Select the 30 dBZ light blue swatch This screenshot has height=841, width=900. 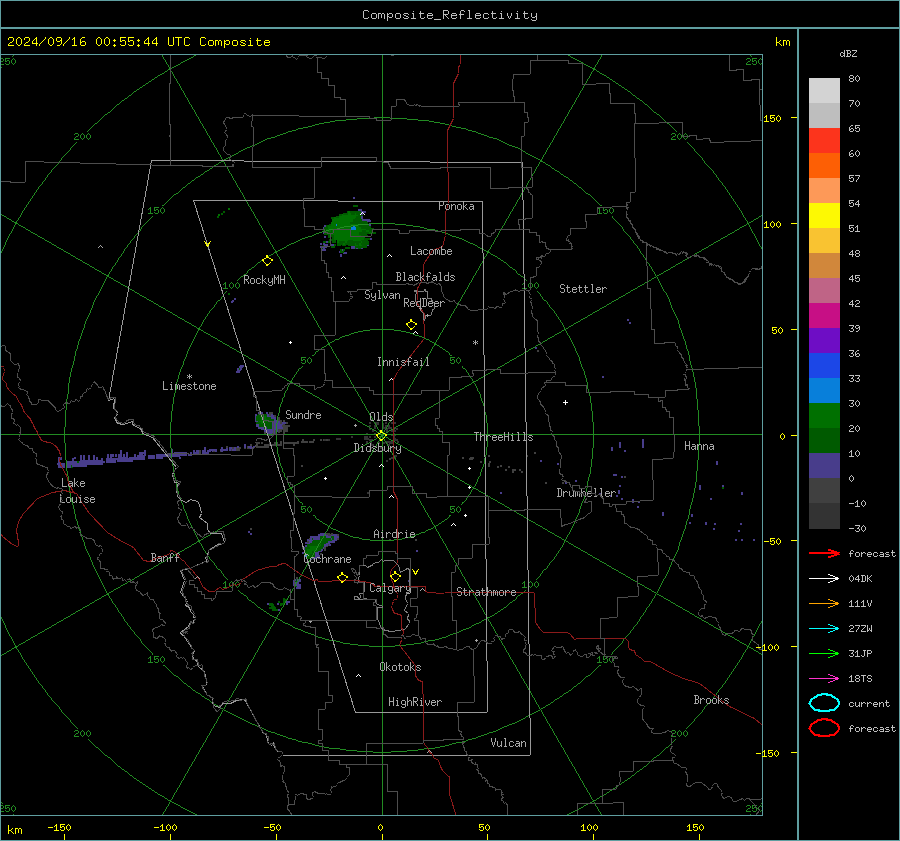(824, 390)
